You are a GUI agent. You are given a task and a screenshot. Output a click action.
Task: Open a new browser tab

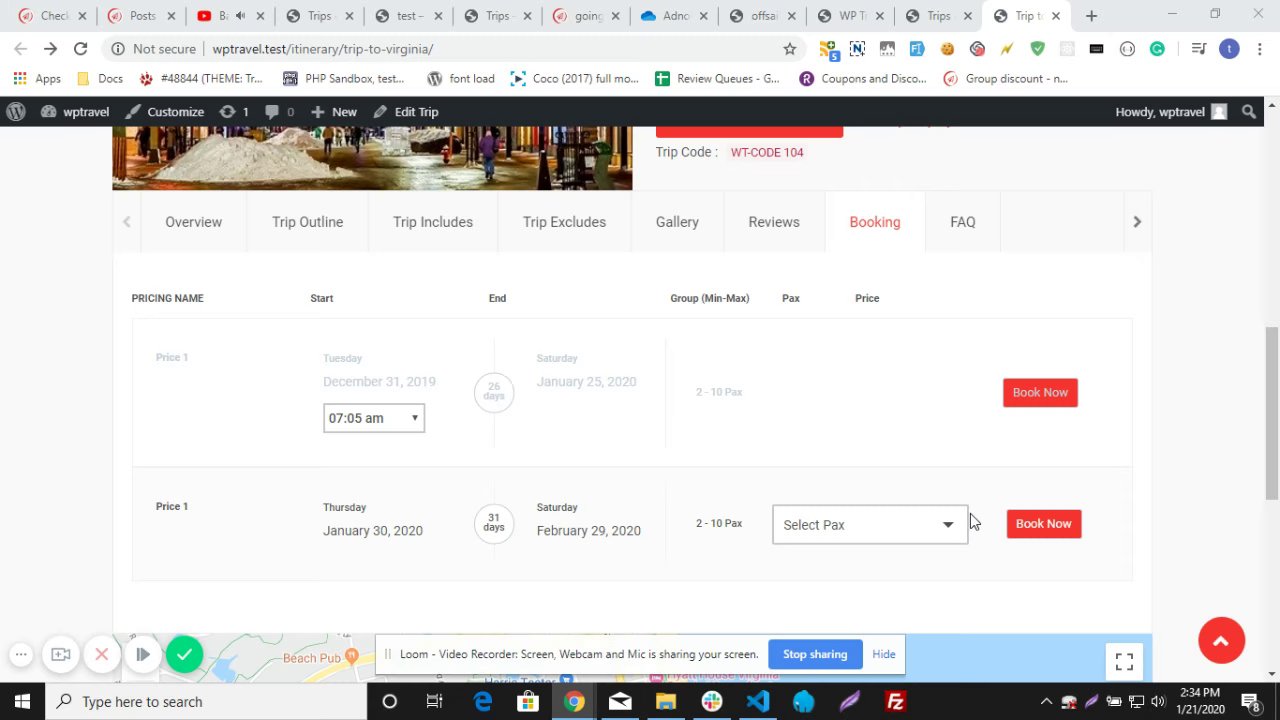(1091, 16)
